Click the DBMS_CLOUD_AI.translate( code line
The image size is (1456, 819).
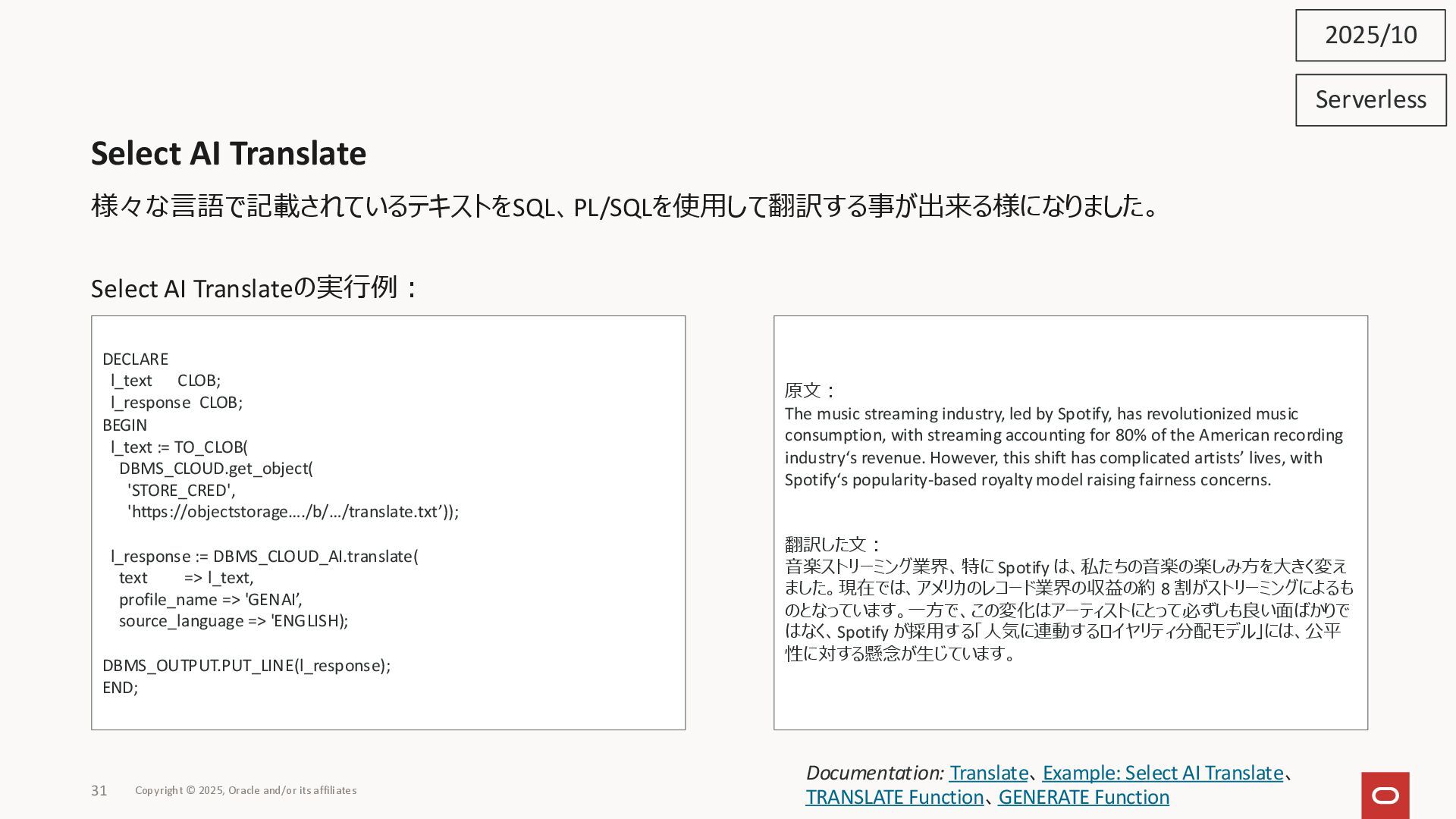click(264, 556)
